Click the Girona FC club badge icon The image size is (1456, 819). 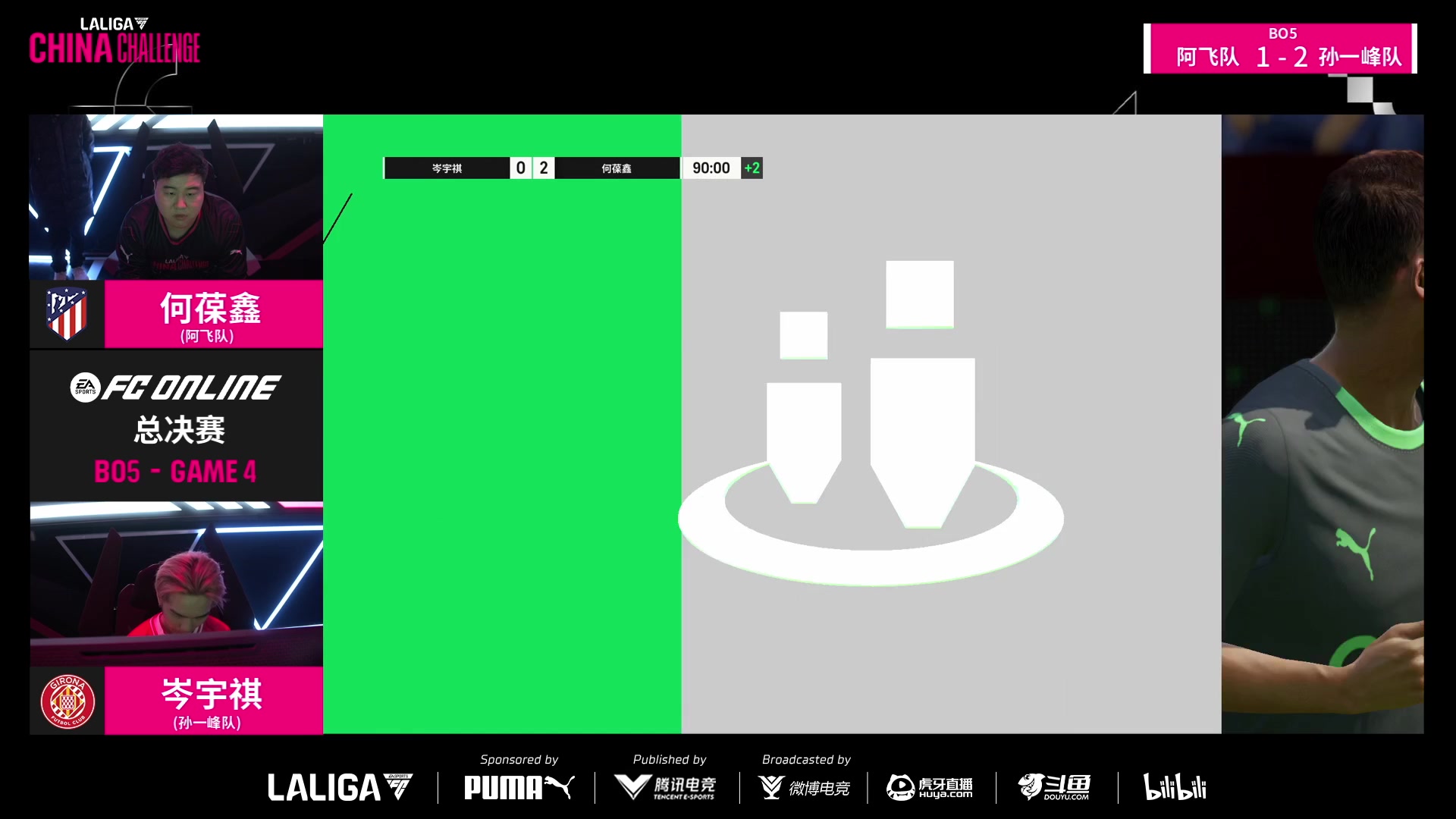(x=65, y=701)
